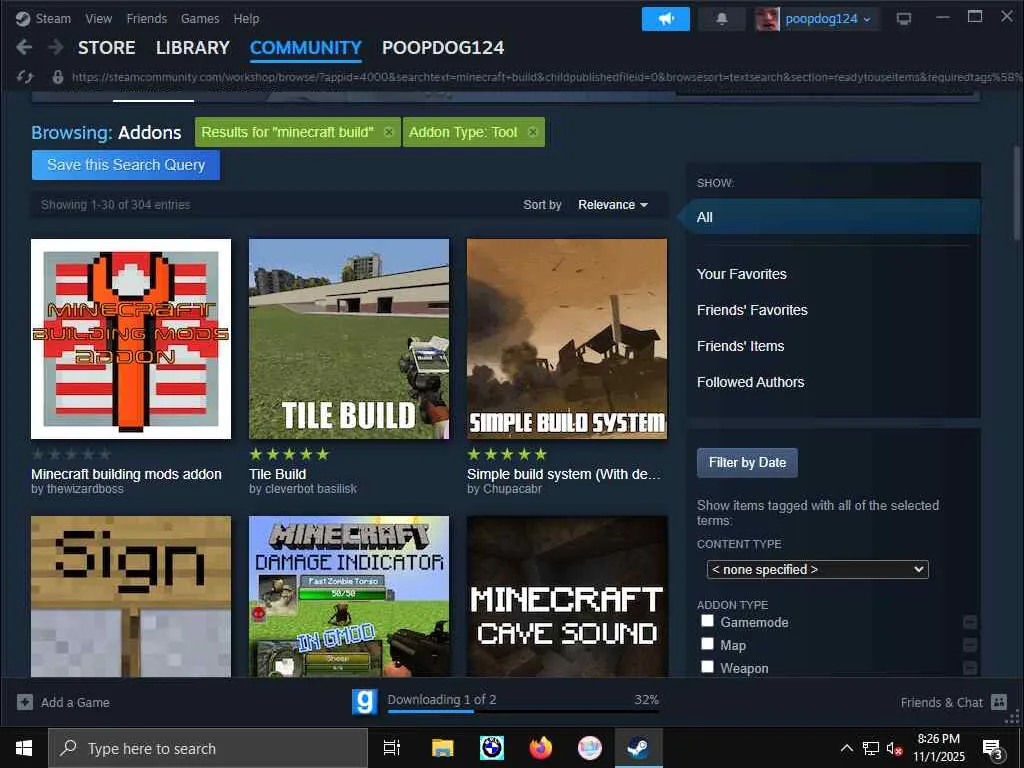
Task: Show All items in sidebar
Action: [829, 217]
